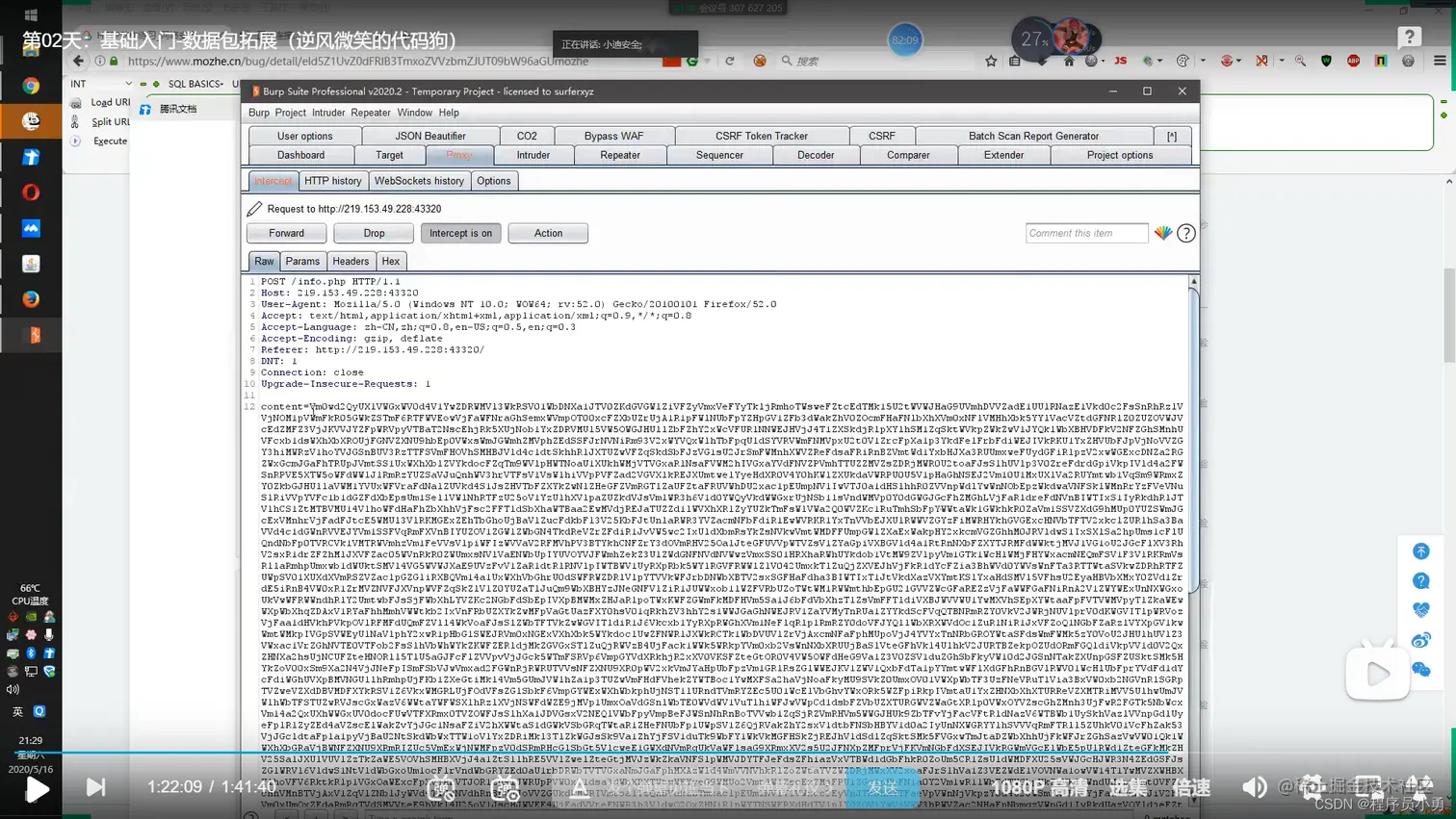Click the Firefox back arrow button
The width and height of the screenshot is (1456, 819).
pyautogui.click(x=78, y=61)
